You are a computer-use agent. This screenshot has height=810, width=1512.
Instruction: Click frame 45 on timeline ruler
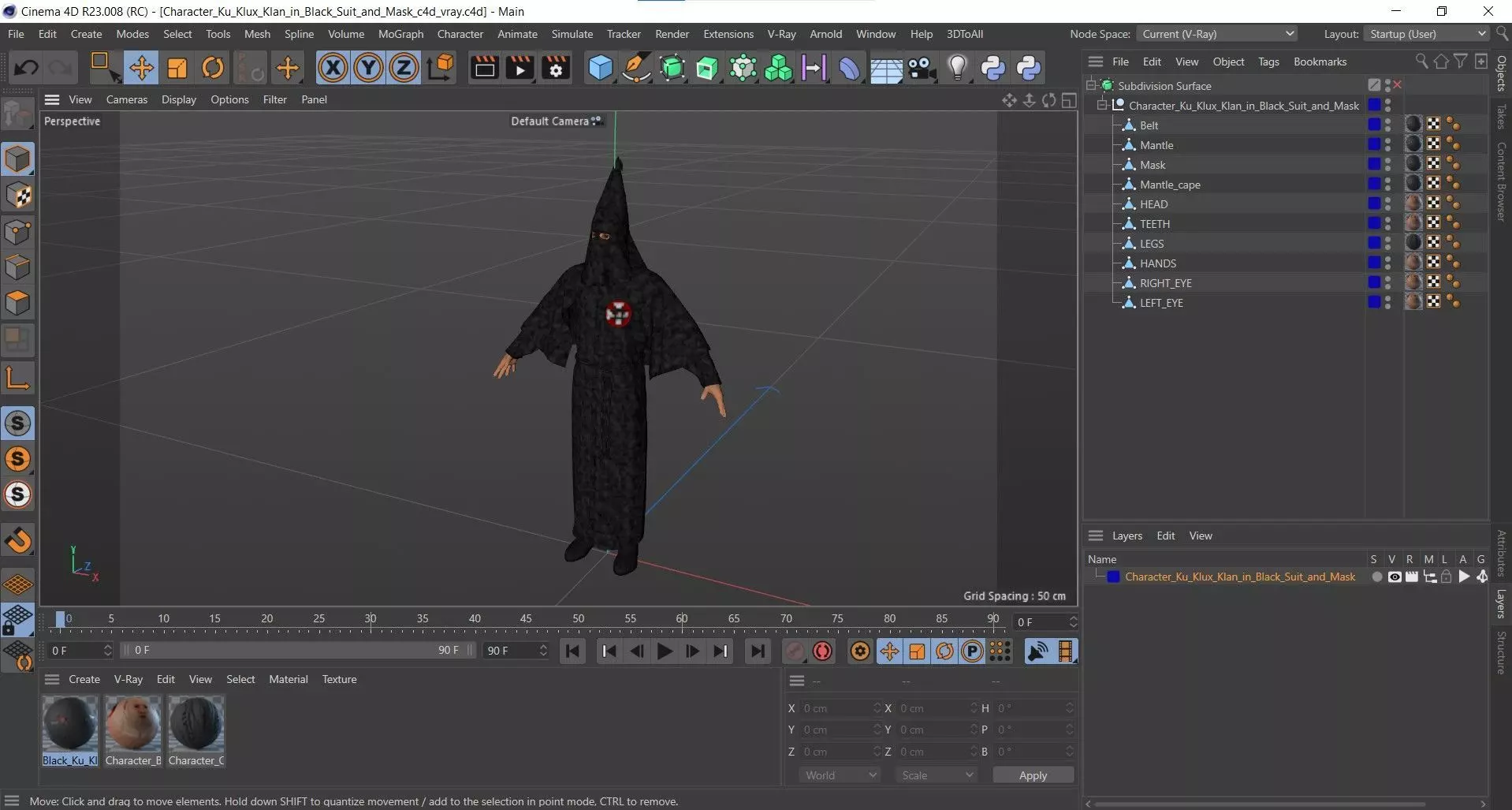(x=526, y=618)
